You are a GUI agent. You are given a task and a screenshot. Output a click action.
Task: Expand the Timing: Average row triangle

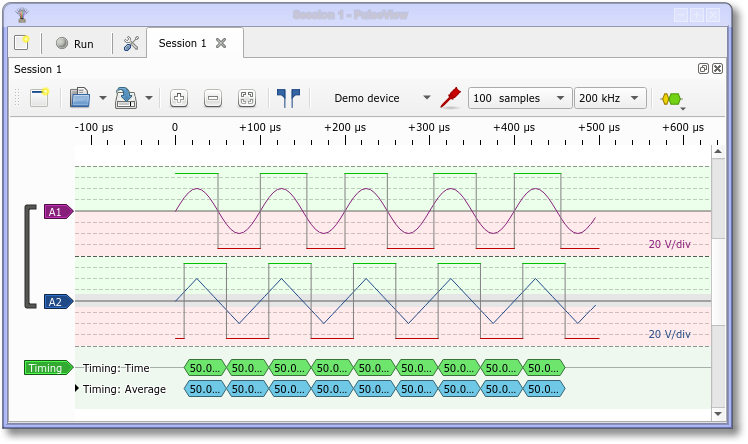(76, 388)
